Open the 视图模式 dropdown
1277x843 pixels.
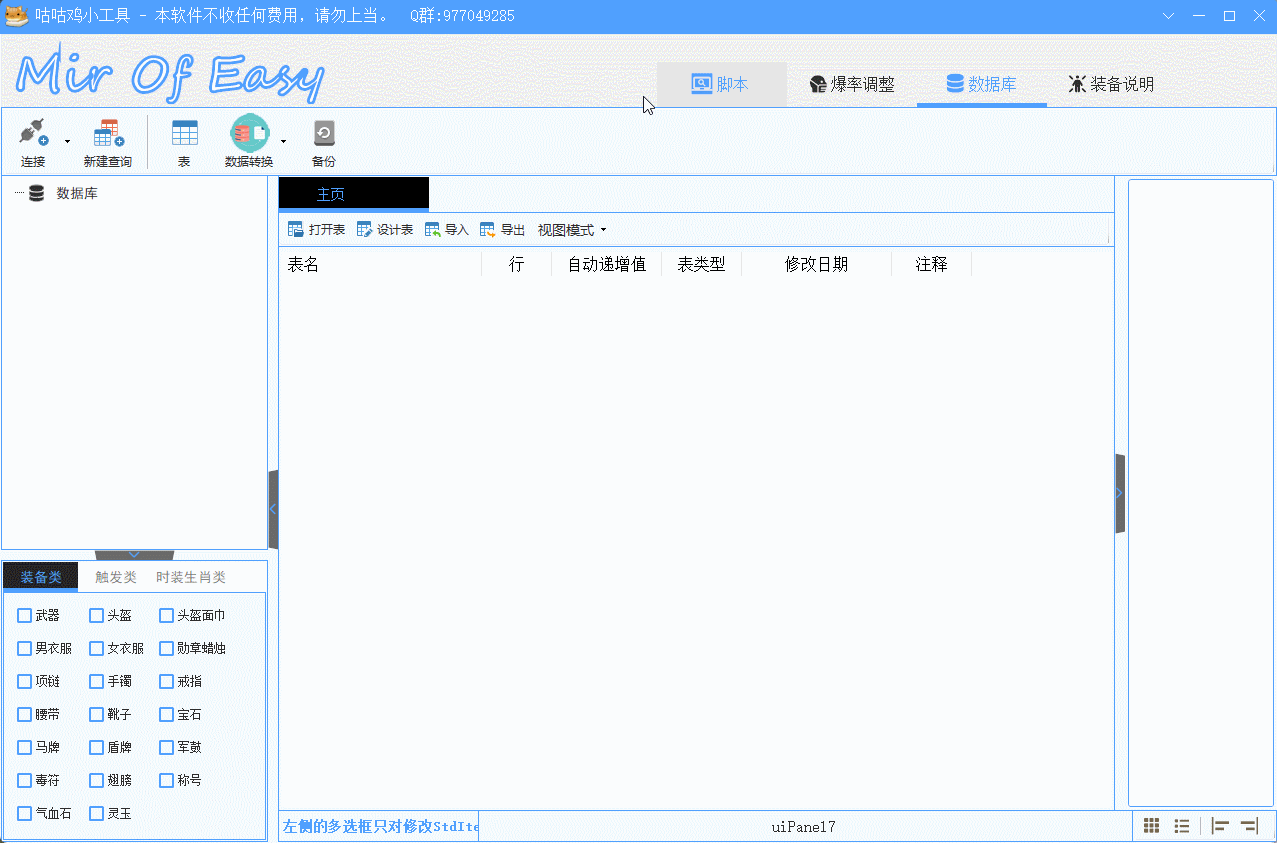click(572, 230)
